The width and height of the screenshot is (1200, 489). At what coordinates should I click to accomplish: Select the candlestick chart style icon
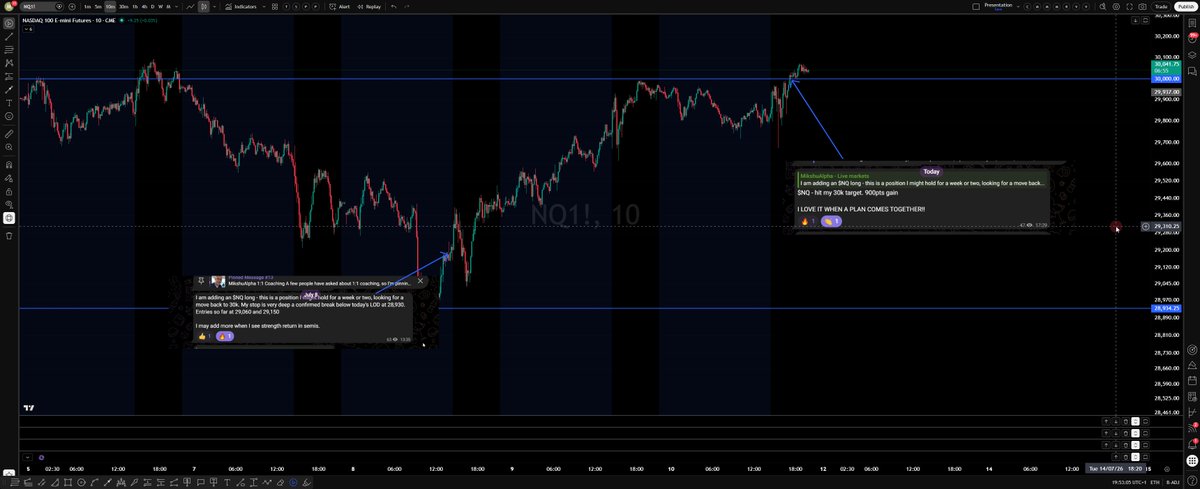203,6
